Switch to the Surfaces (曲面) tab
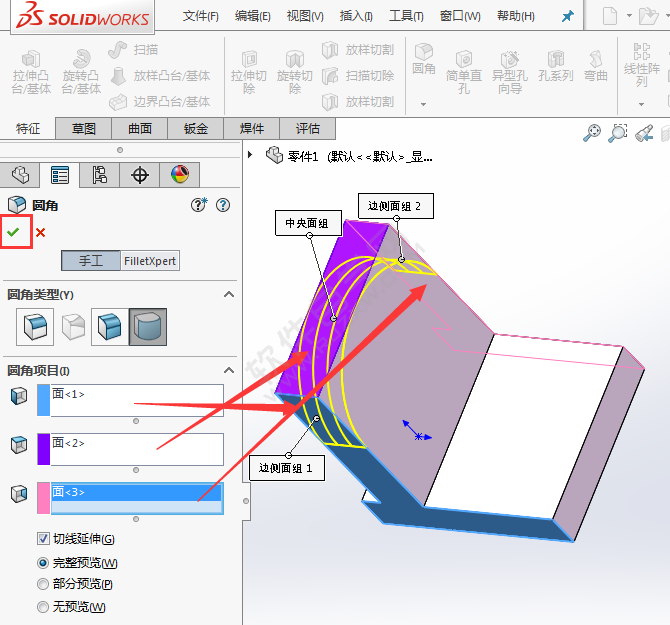 click(x=140, y=129)
